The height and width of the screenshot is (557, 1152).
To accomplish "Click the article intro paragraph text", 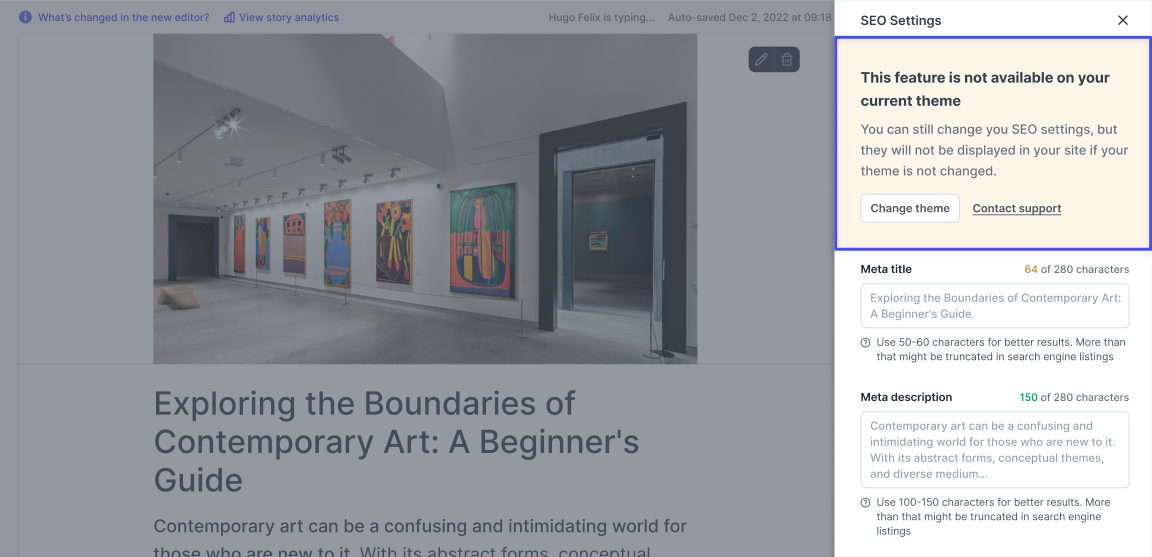I will point(420,537).
